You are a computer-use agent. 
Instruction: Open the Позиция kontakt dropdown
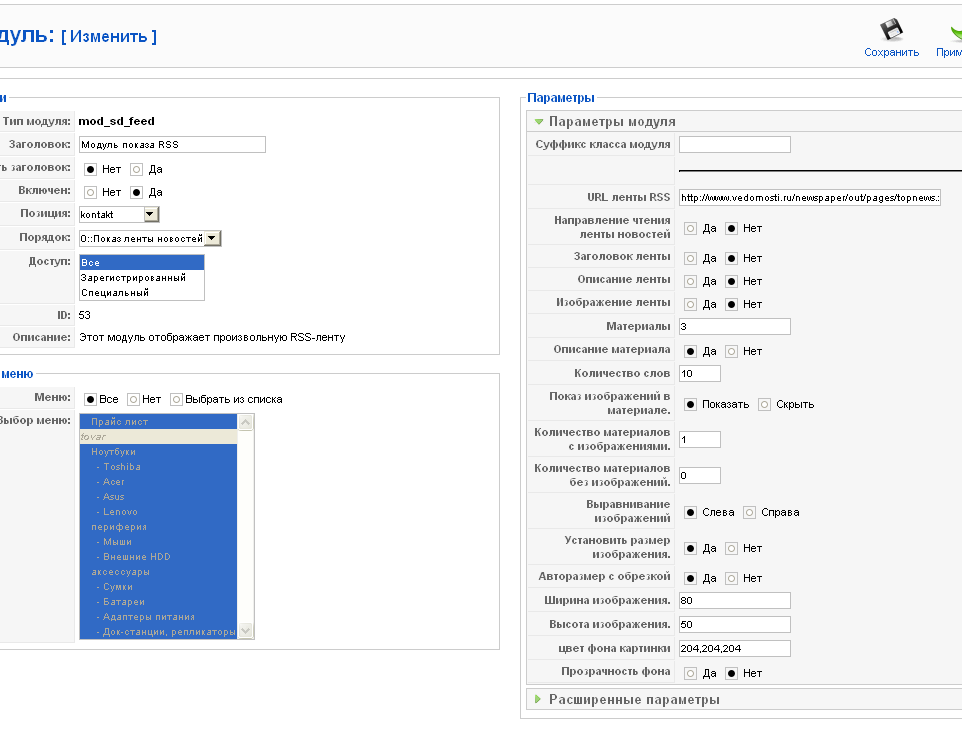tap(151, 214)
